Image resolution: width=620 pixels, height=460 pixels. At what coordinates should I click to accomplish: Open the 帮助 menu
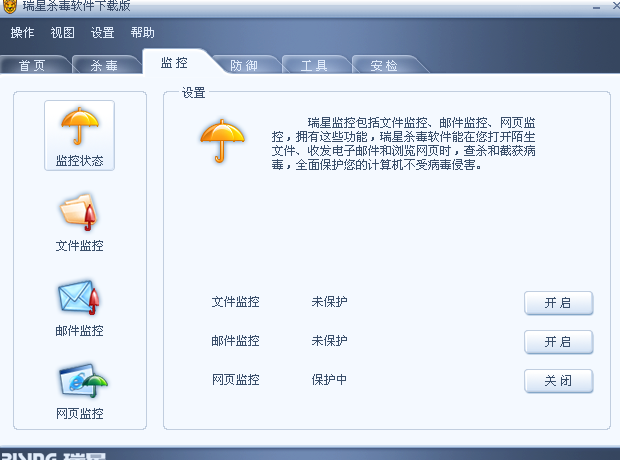pos(142,32)
